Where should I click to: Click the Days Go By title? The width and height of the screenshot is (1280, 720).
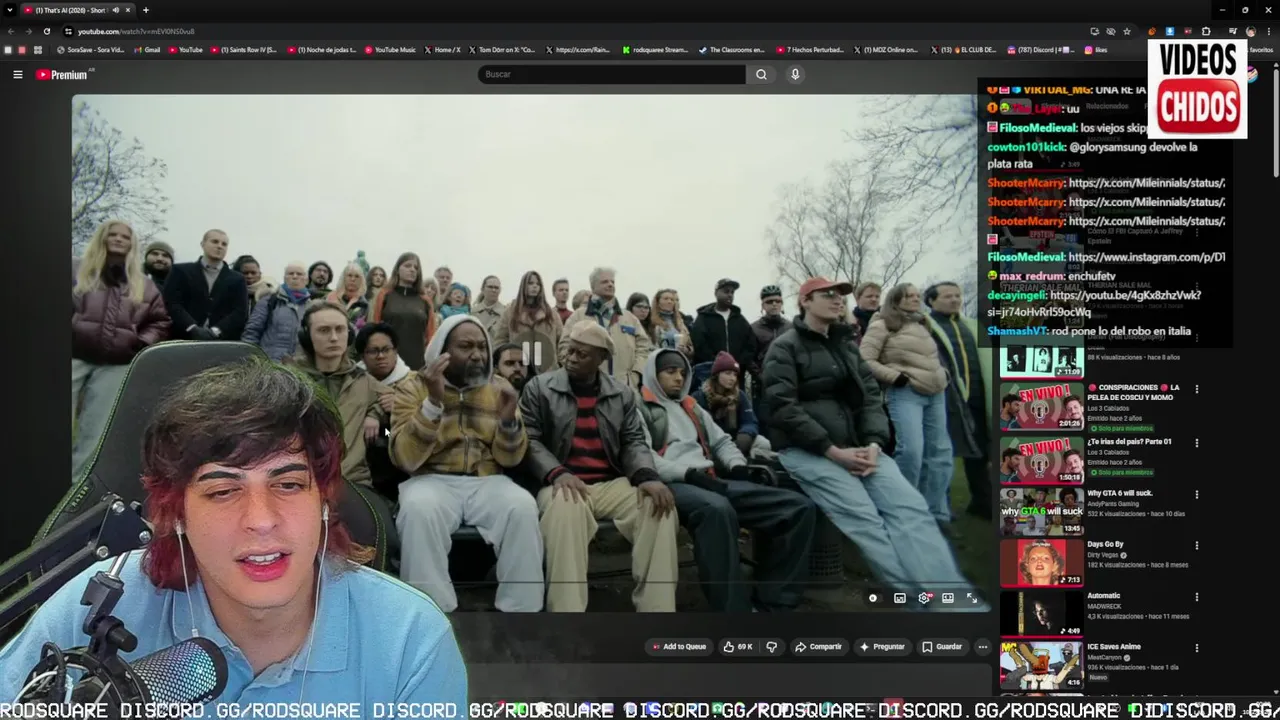pos(1105,545)
